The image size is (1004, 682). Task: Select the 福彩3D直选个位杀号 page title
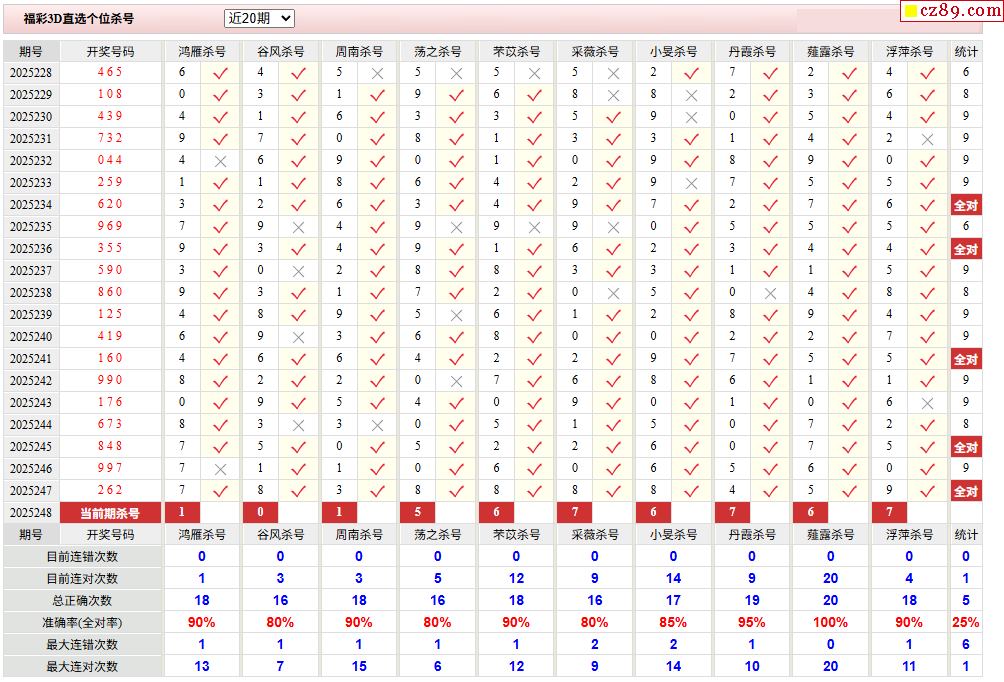tap(79, 19)
